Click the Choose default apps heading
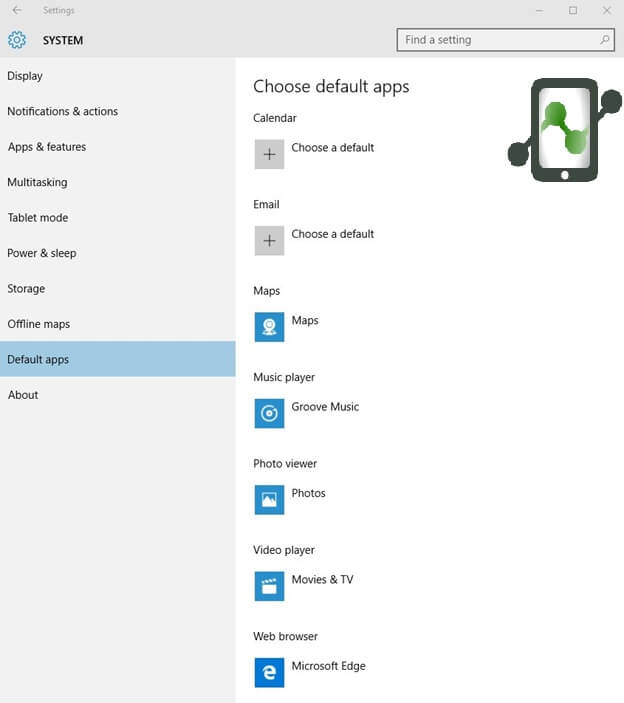The image size is (624, 703). point(331,87)
